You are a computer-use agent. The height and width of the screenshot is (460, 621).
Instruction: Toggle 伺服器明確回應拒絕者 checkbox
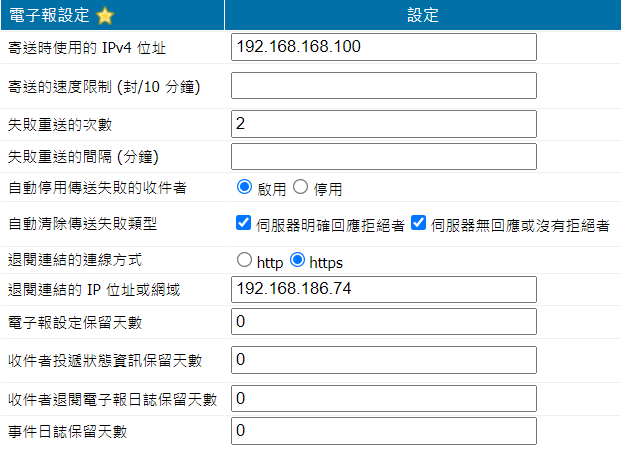coord(243,223)
